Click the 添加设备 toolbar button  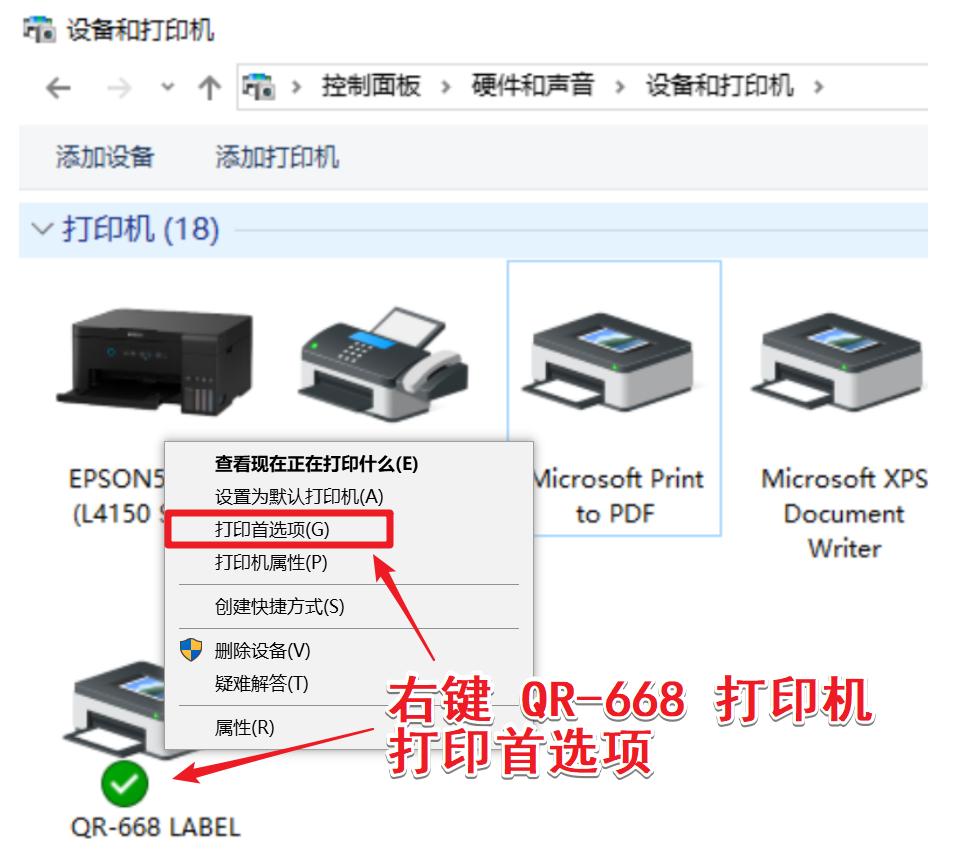pyautogui.click(x=105, y=157)
